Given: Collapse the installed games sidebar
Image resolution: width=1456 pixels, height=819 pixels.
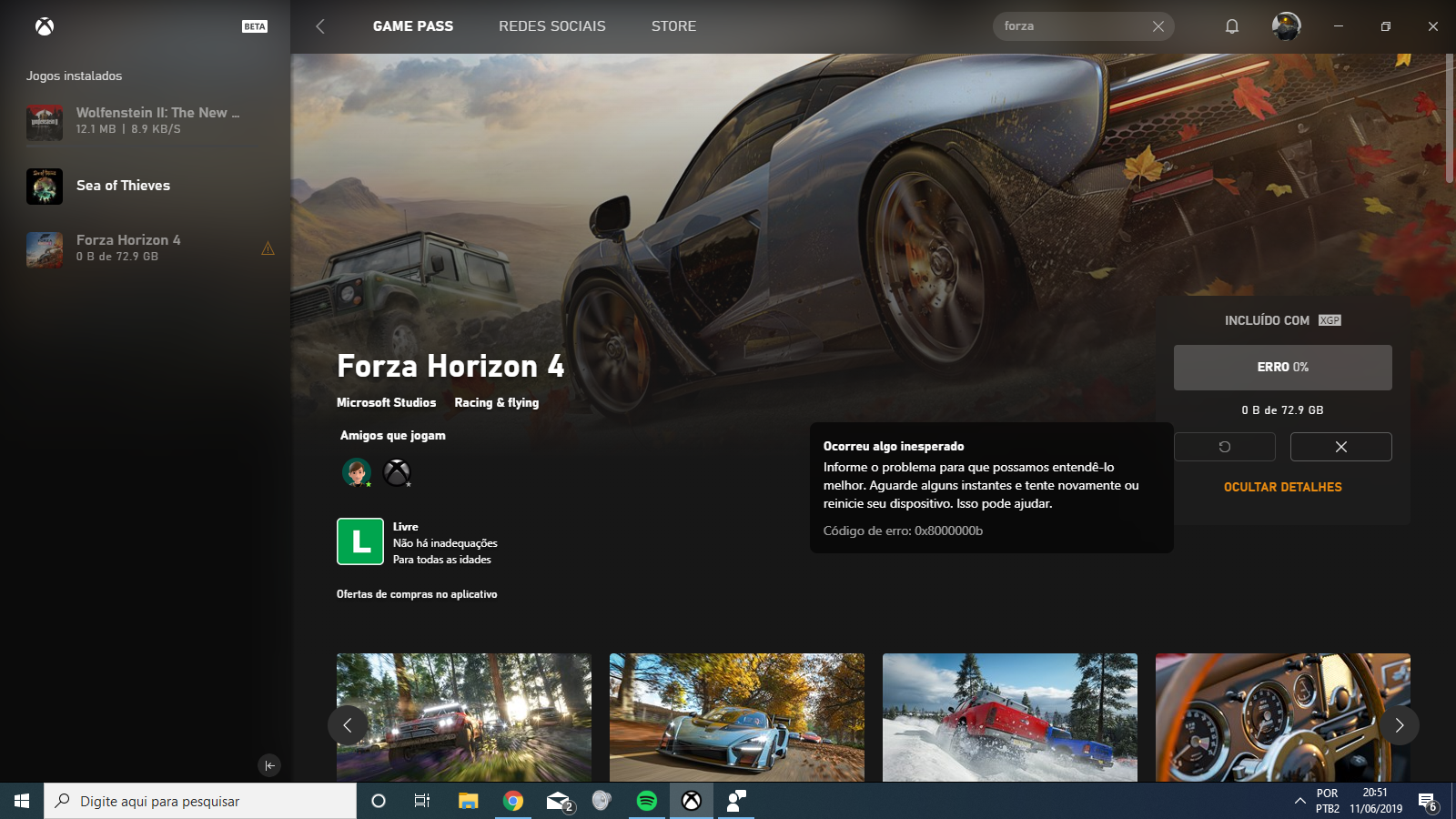Looking at the screenshot, I should pos(269,765).
